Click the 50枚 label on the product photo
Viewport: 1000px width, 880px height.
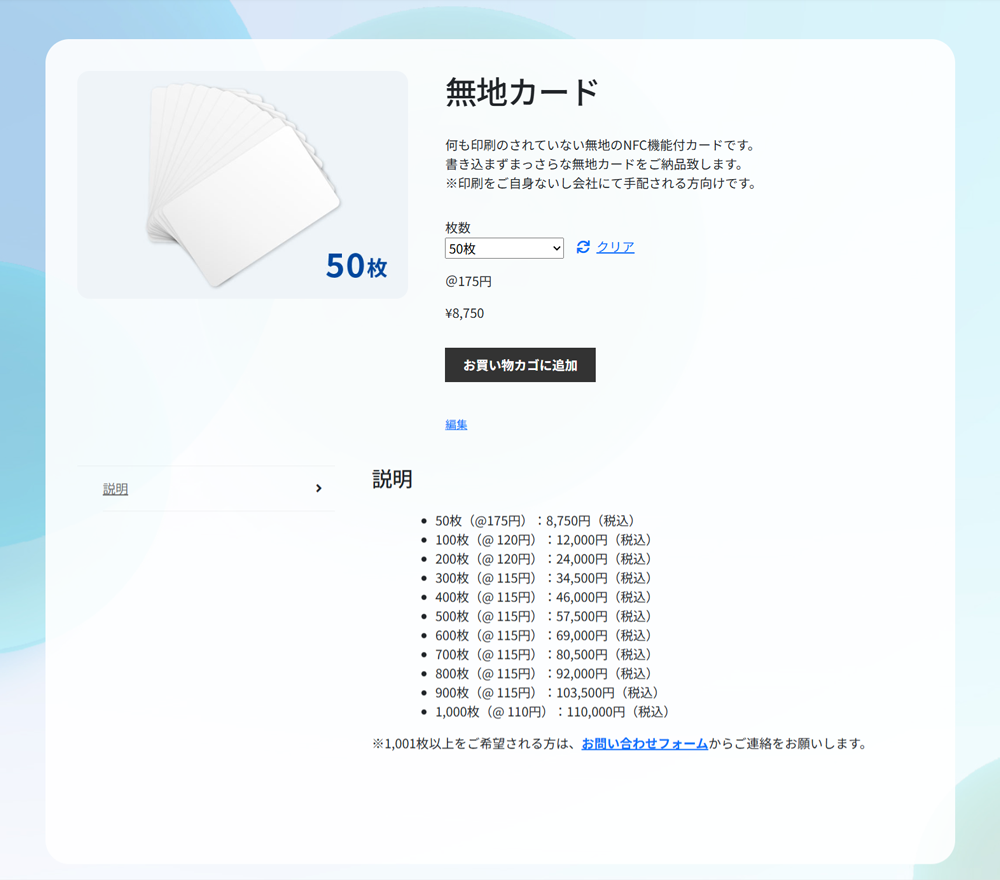coord(356,266)
